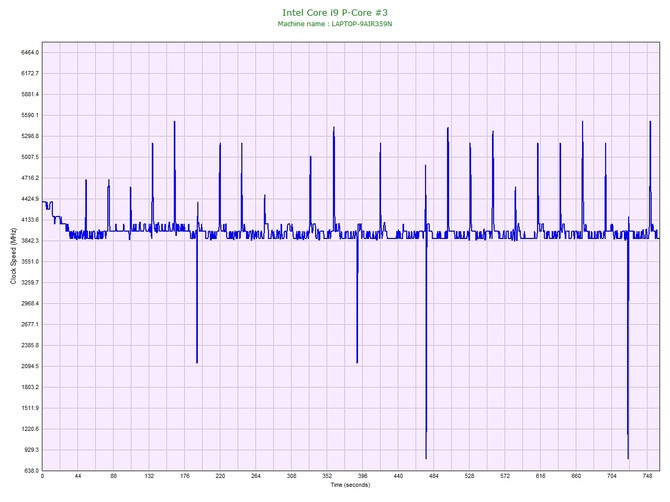670x502 pixels.
Task: Click the 264 tick on time axis
Action: [256, 476]
